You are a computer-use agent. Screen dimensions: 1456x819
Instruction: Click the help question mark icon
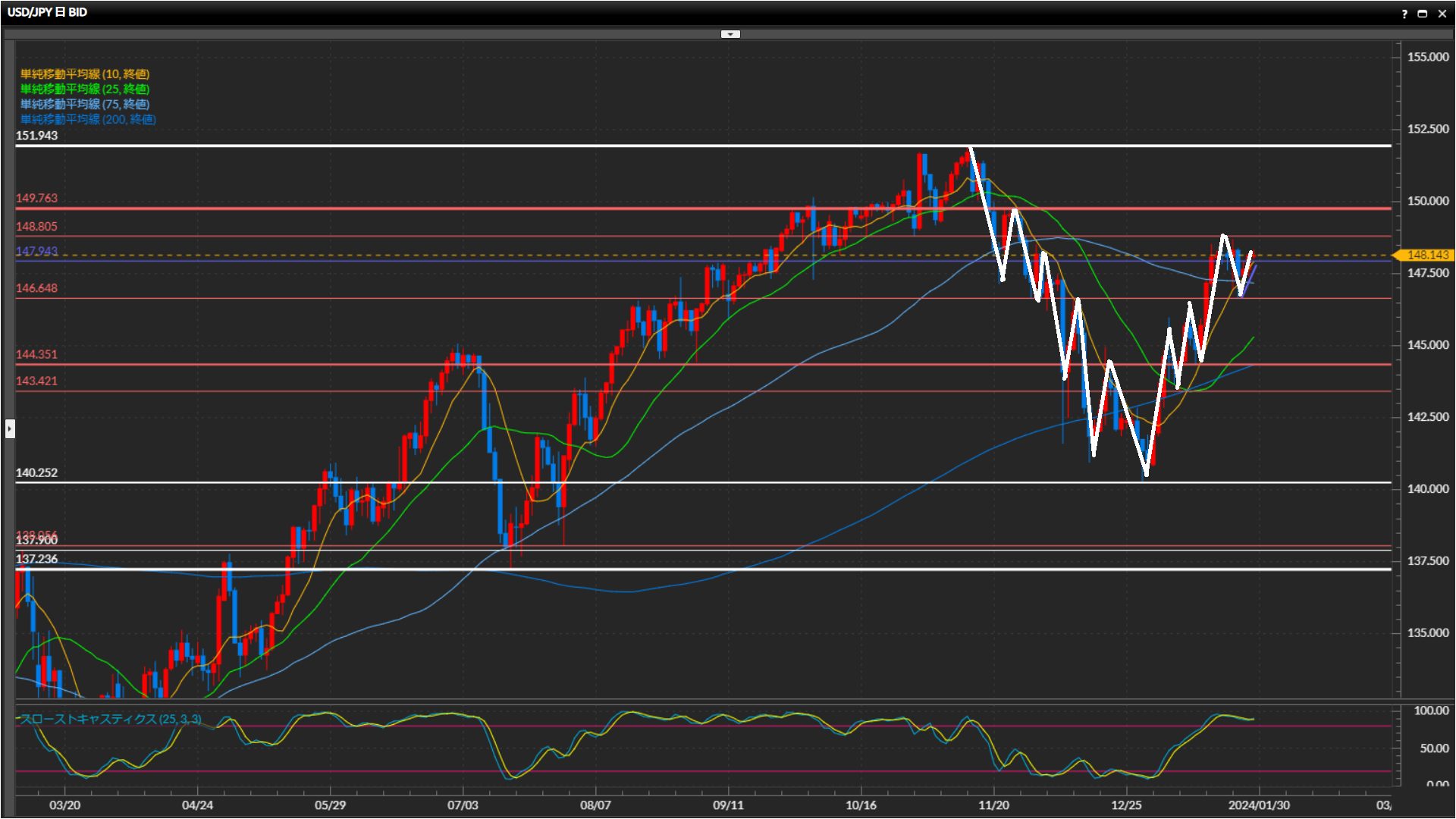(x=1404, y=14)
